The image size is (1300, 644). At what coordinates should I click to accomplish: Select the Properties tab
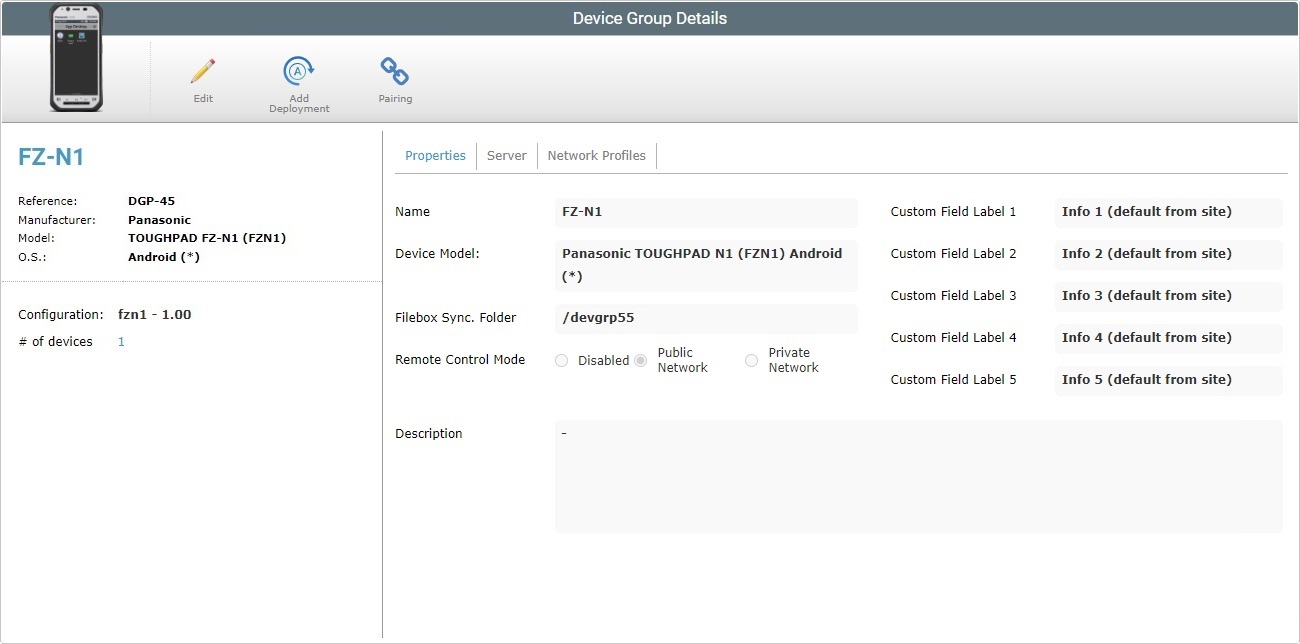click(x=435, y=155)
